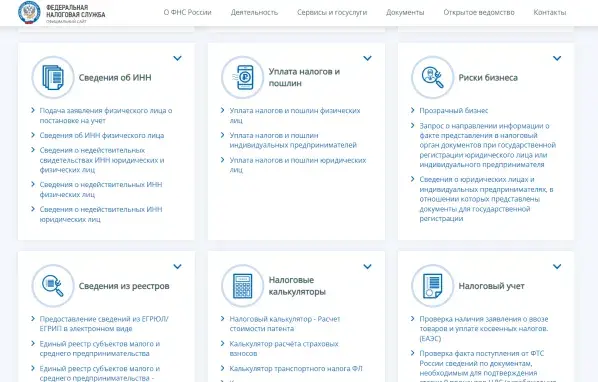Open Калькулятор транспортного налога ФЛ link
The width and height of the screenshot is (598, 382).
296,369
